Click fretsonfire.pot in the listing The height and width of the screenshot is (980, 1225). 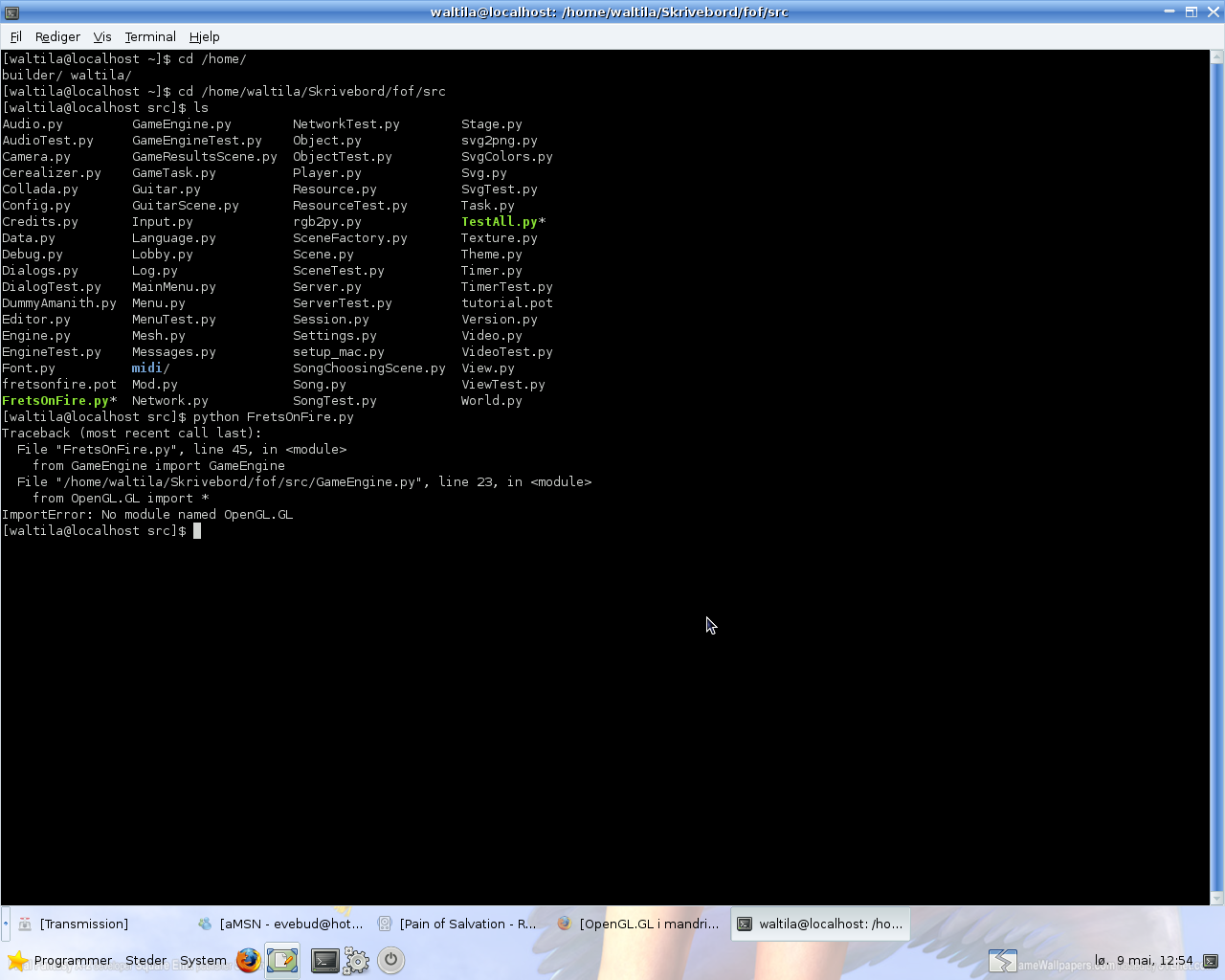click(x=59, y=385)
